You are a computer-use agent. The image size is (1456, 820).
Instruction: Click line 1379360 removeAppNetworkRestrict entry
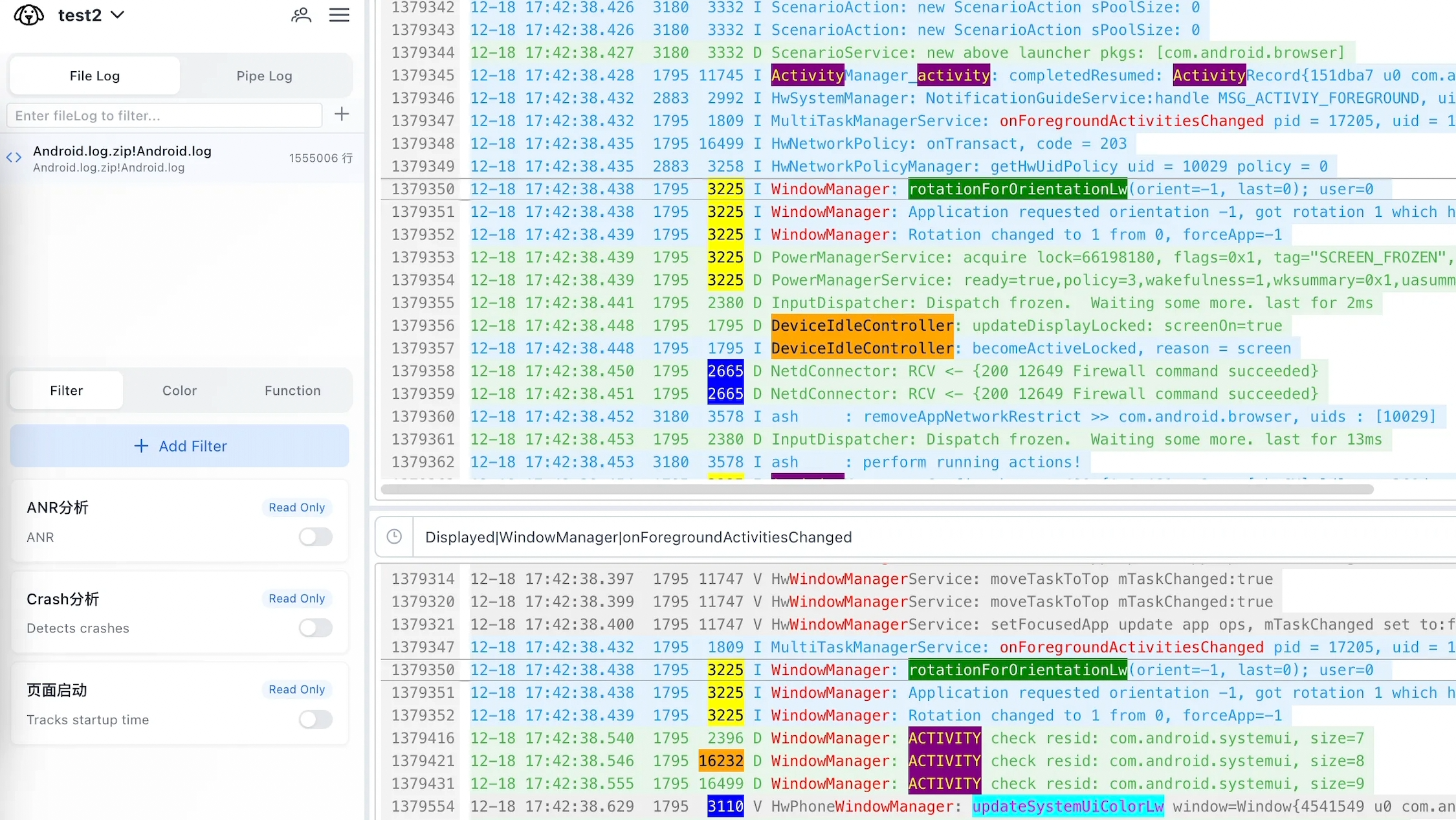[x=918, y=417]
